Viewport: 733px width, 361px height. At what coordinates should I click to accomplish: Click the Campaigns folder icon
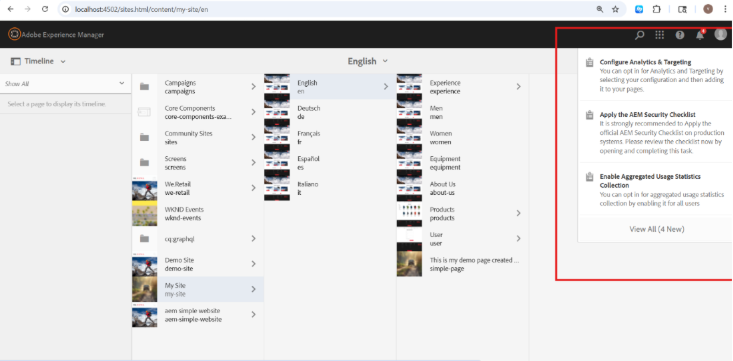pos(144,87)
